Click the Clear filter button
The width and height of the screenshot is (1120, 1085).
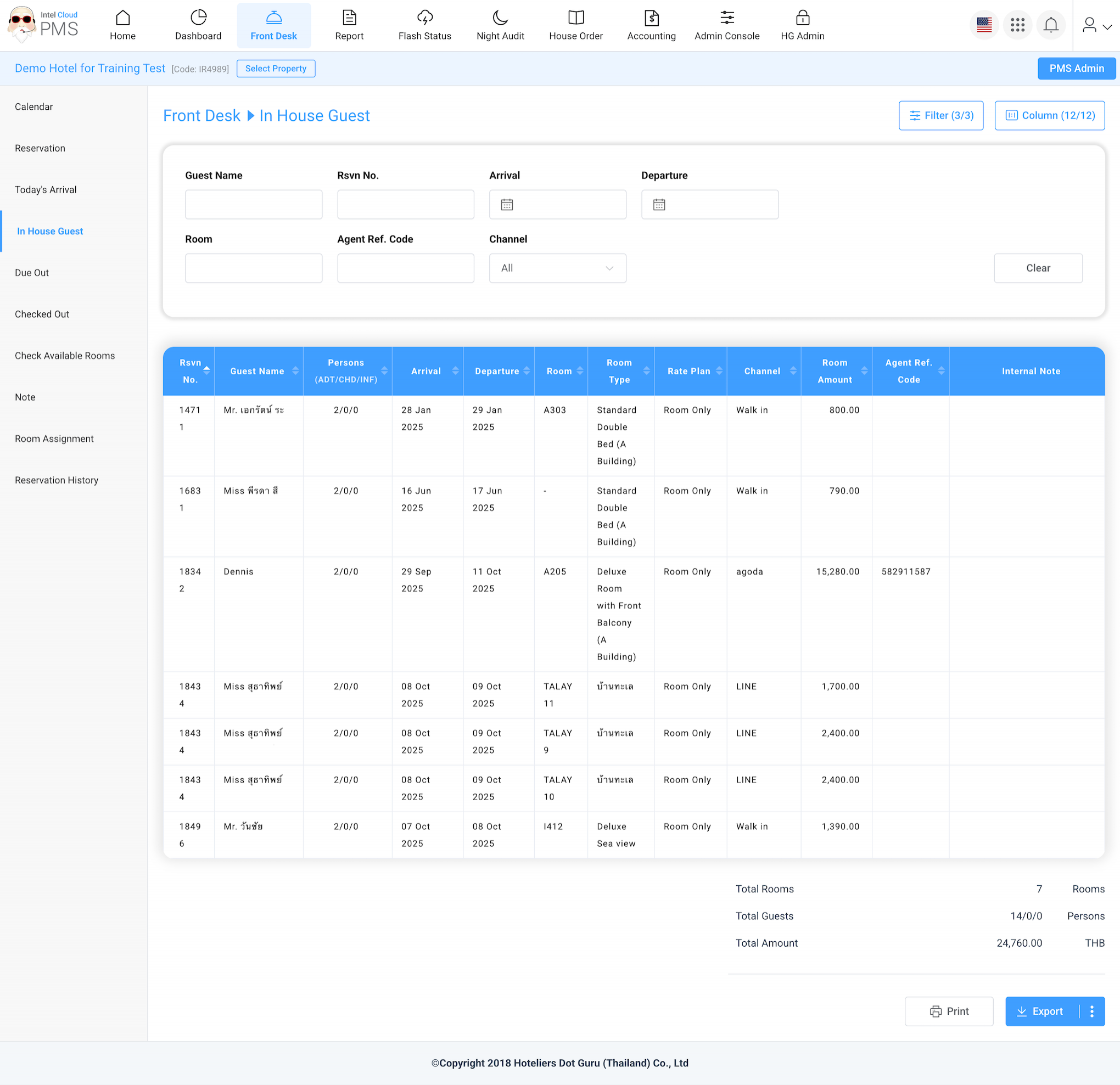coord(1038,268)
